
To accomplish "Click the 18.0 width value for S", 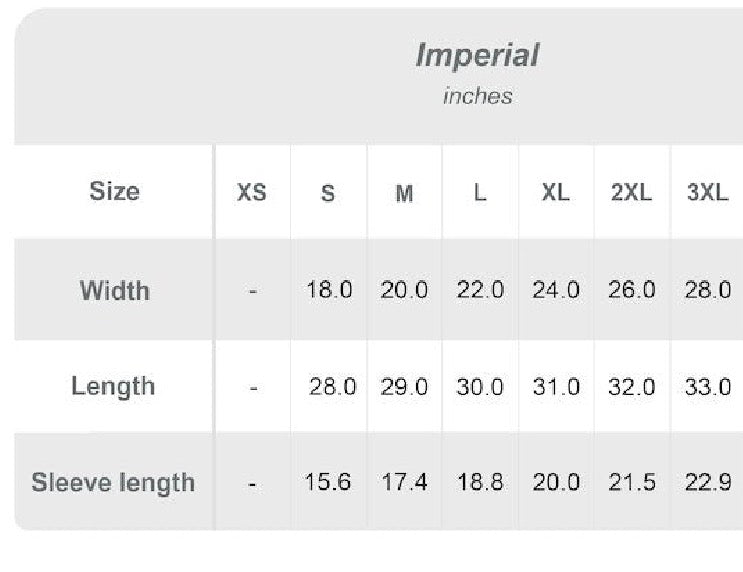I will (329, 290).
